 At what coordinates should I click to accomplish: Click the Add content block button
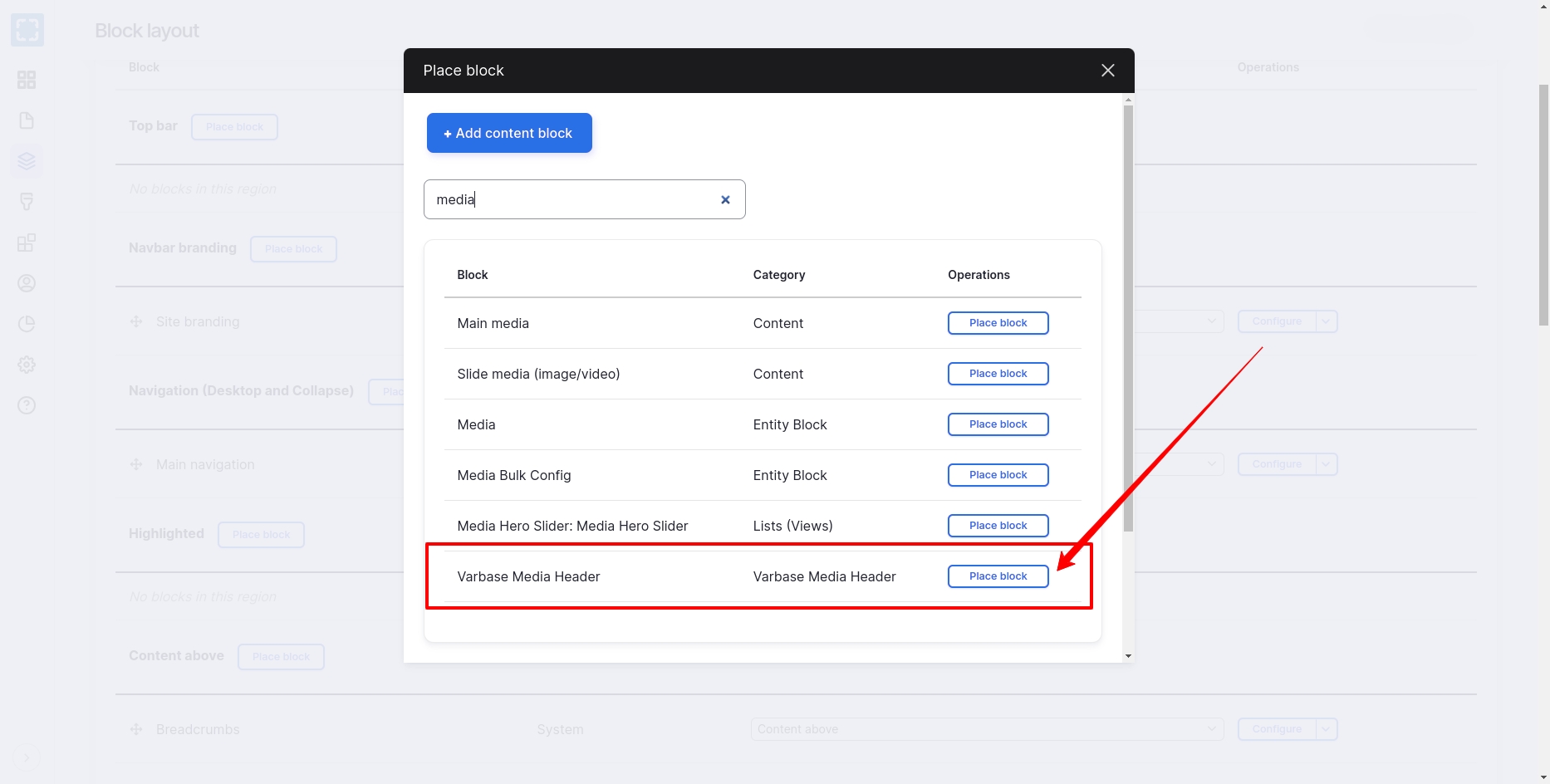point(509,133)
